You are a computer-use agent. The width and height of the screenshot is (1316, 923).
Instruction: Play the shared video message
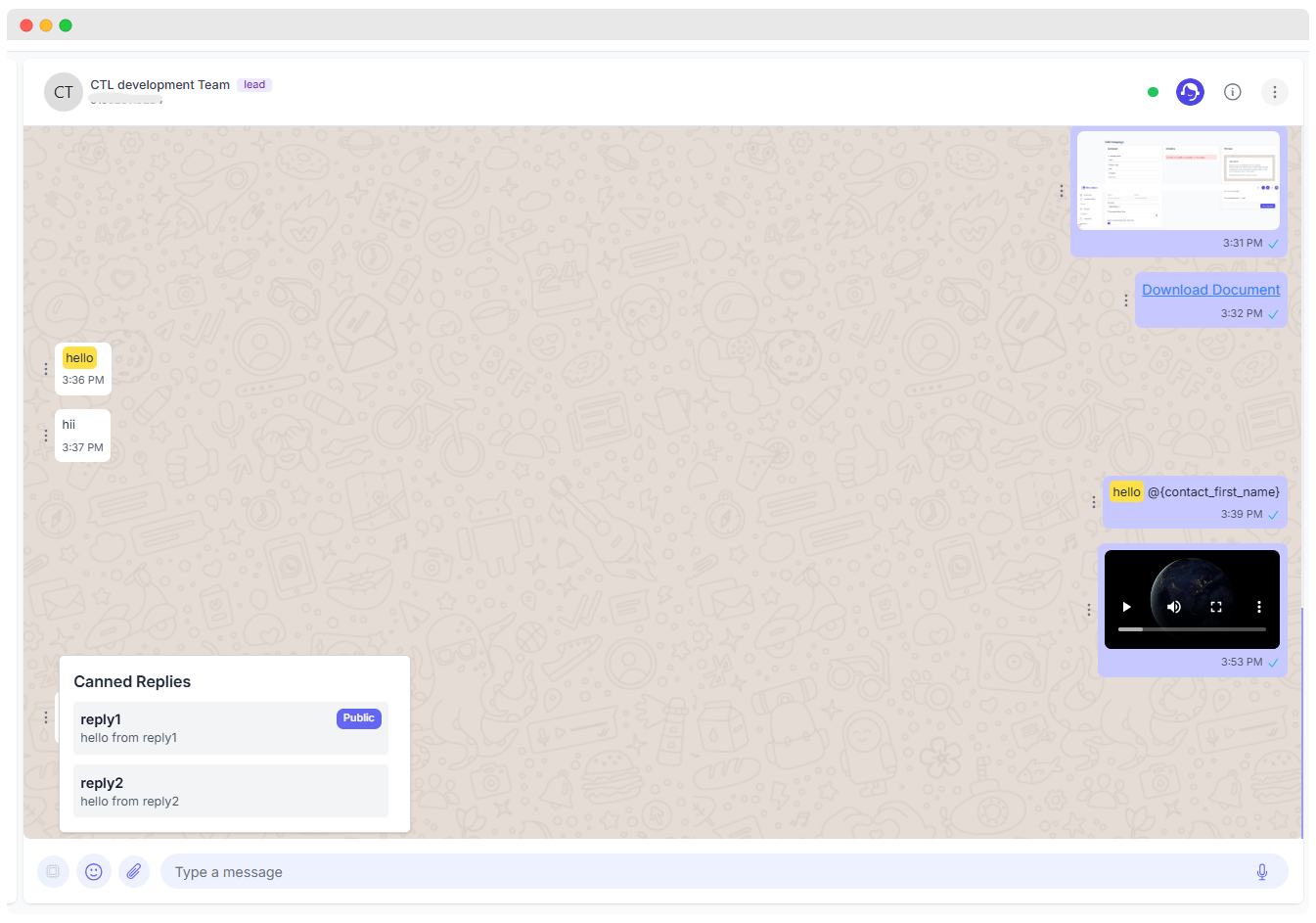[x=1126, y=607]
